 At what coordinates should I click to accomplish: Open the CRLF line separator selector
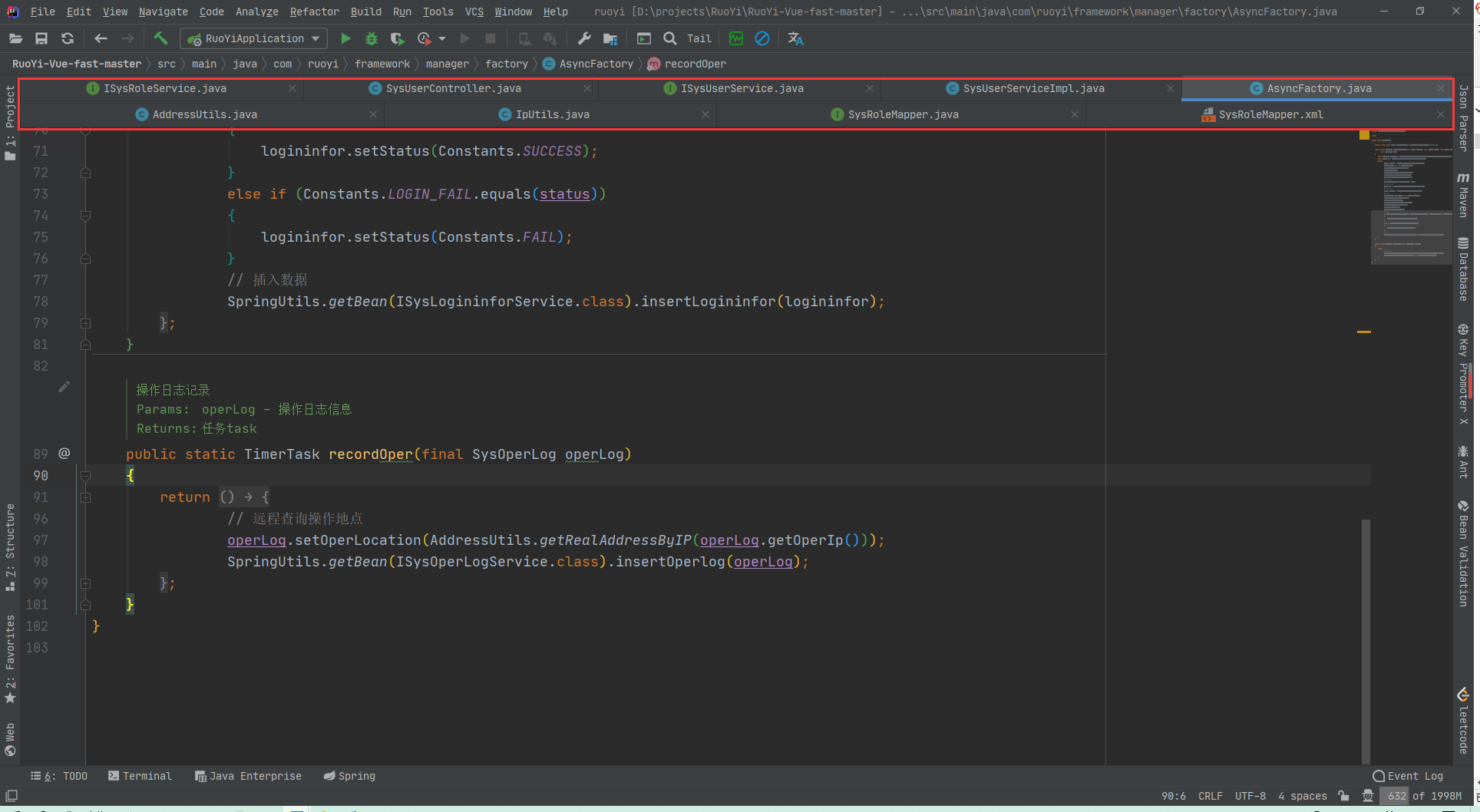point(1211,796)
